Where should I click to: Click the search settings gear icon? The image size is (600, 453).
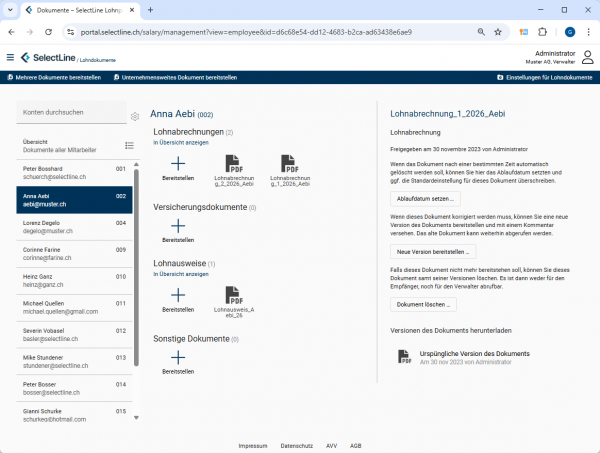(x=135, y=116)
